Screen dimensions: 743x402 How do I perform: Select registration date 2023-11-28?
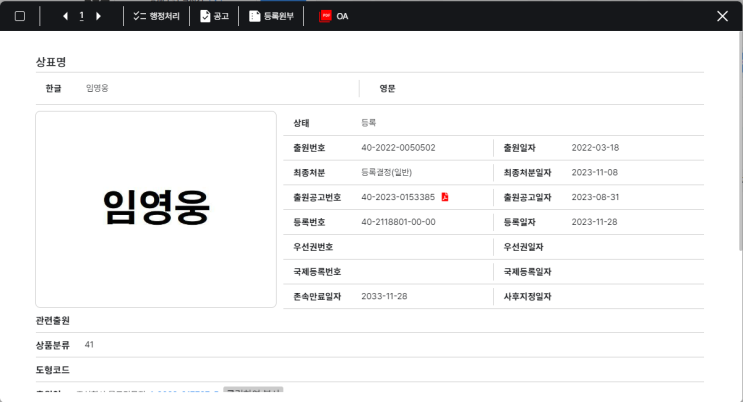[x=594, y=222]
